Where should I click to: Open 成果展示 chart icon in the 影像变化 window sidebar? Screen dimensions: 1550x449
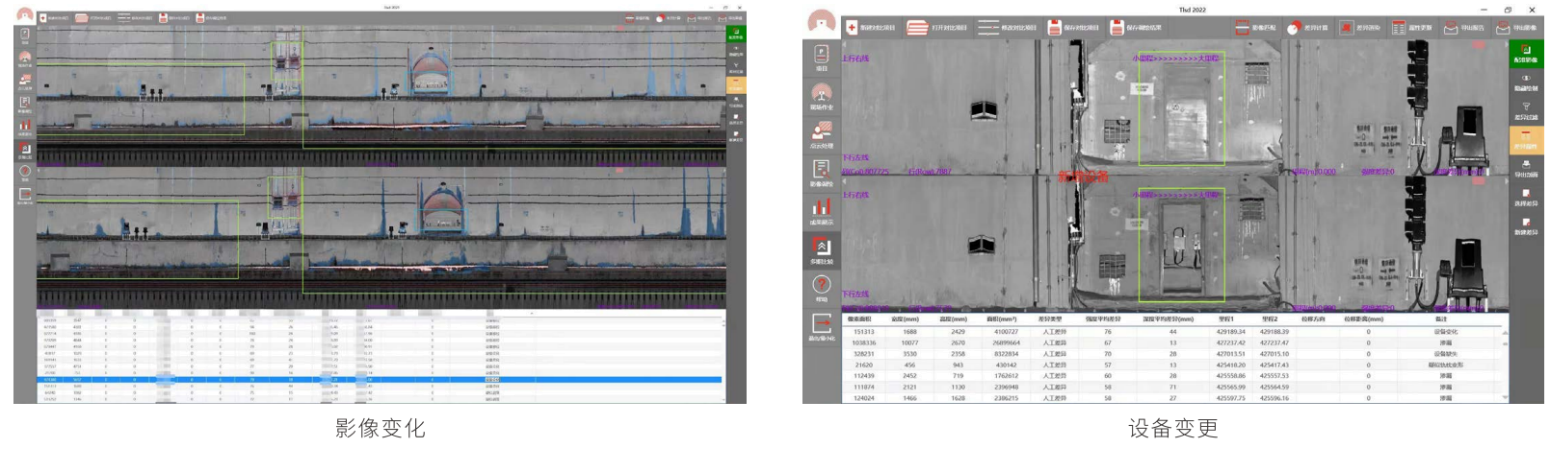click(x=24, y=127)
